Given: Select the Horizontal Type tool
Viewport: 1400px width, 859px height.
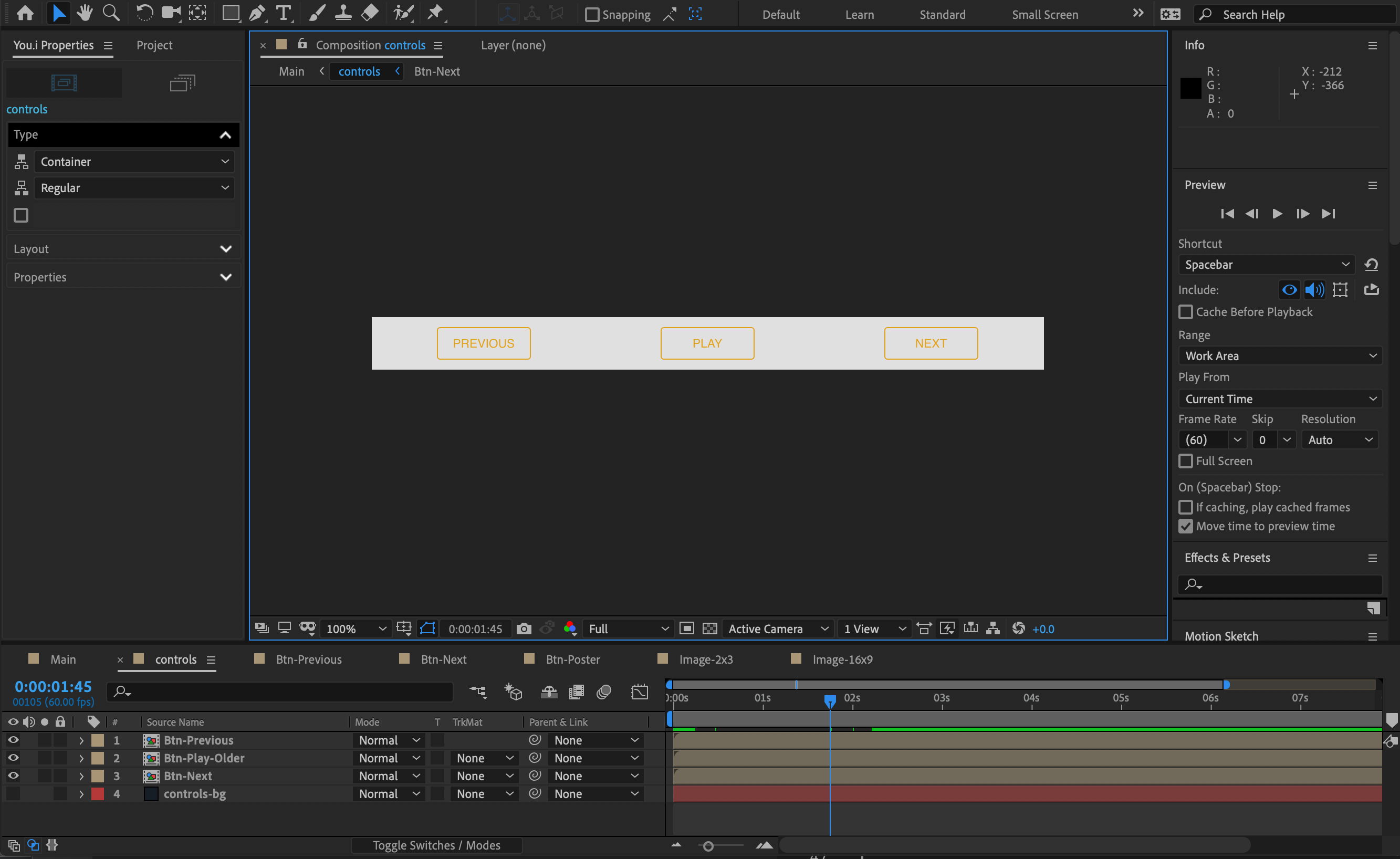Looking at the screenshot, I should pyautogui.click(x=284, y=13).
